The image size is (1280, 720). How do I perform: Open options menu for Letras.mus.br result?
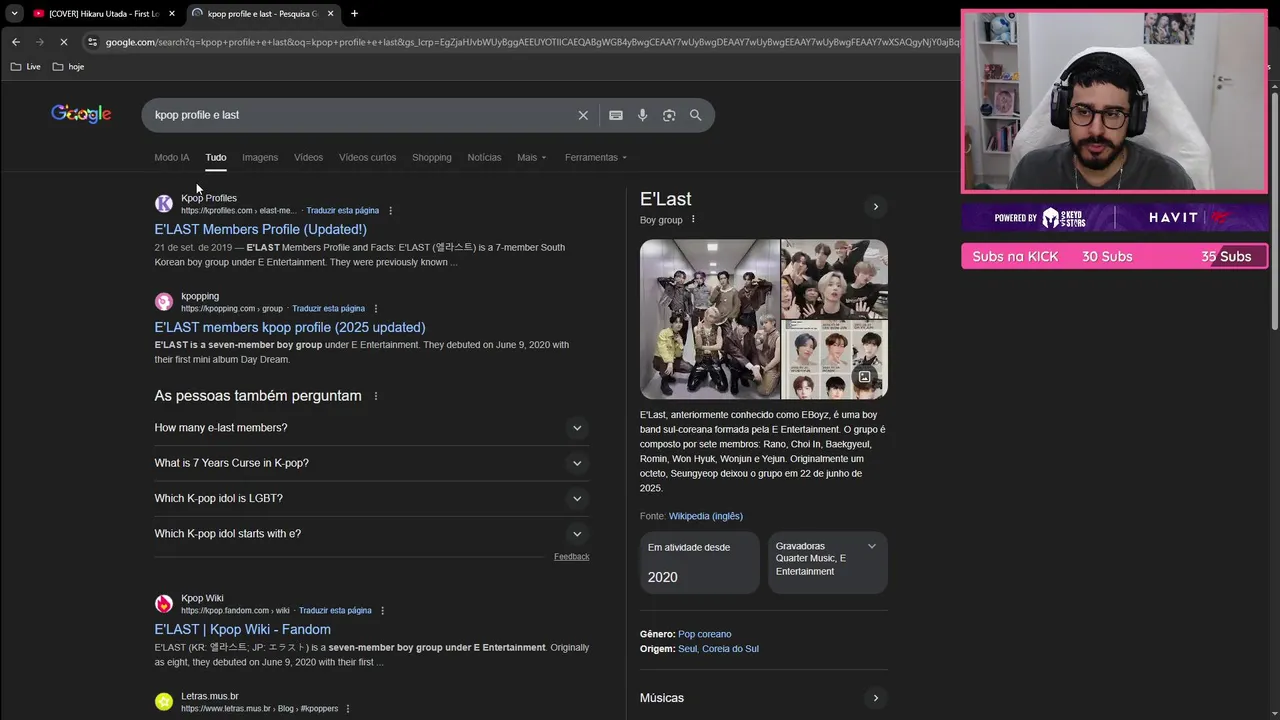[348, 709]
